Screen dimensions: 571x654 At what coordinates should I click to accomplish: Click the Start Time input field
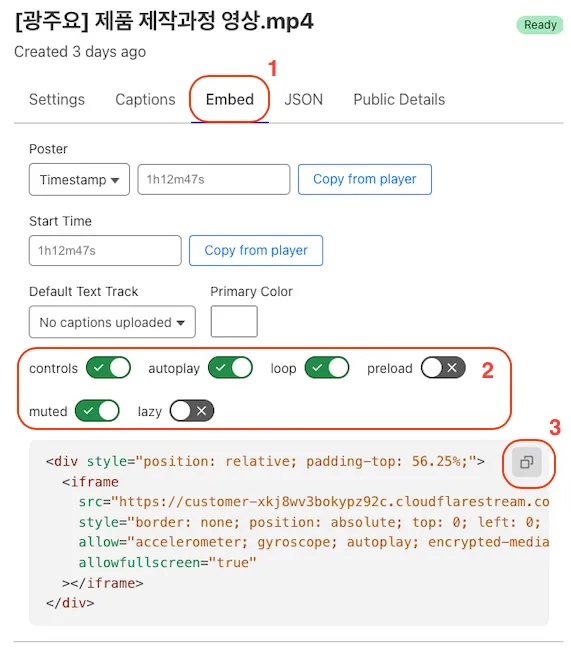pyautogui.click(x=105, y=250)
